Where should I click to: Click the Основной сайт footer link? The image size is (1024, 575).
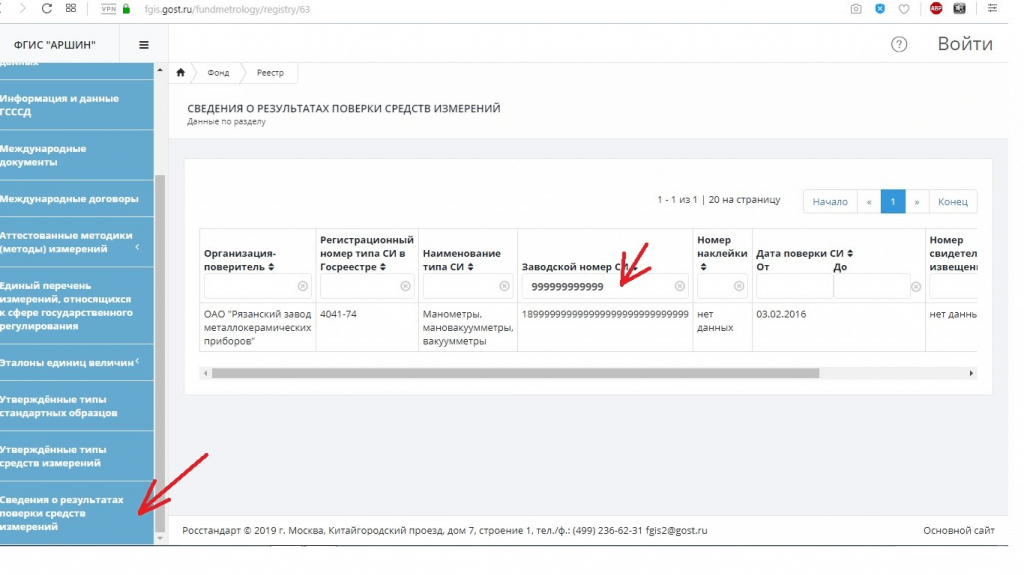click(958, 530)
